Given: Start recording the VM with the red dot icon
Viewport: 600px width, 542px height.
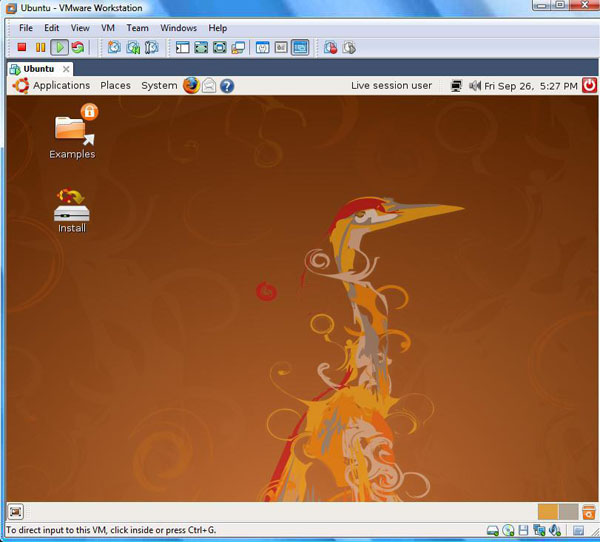Looking at the screenshot, I should coord(331,47).
